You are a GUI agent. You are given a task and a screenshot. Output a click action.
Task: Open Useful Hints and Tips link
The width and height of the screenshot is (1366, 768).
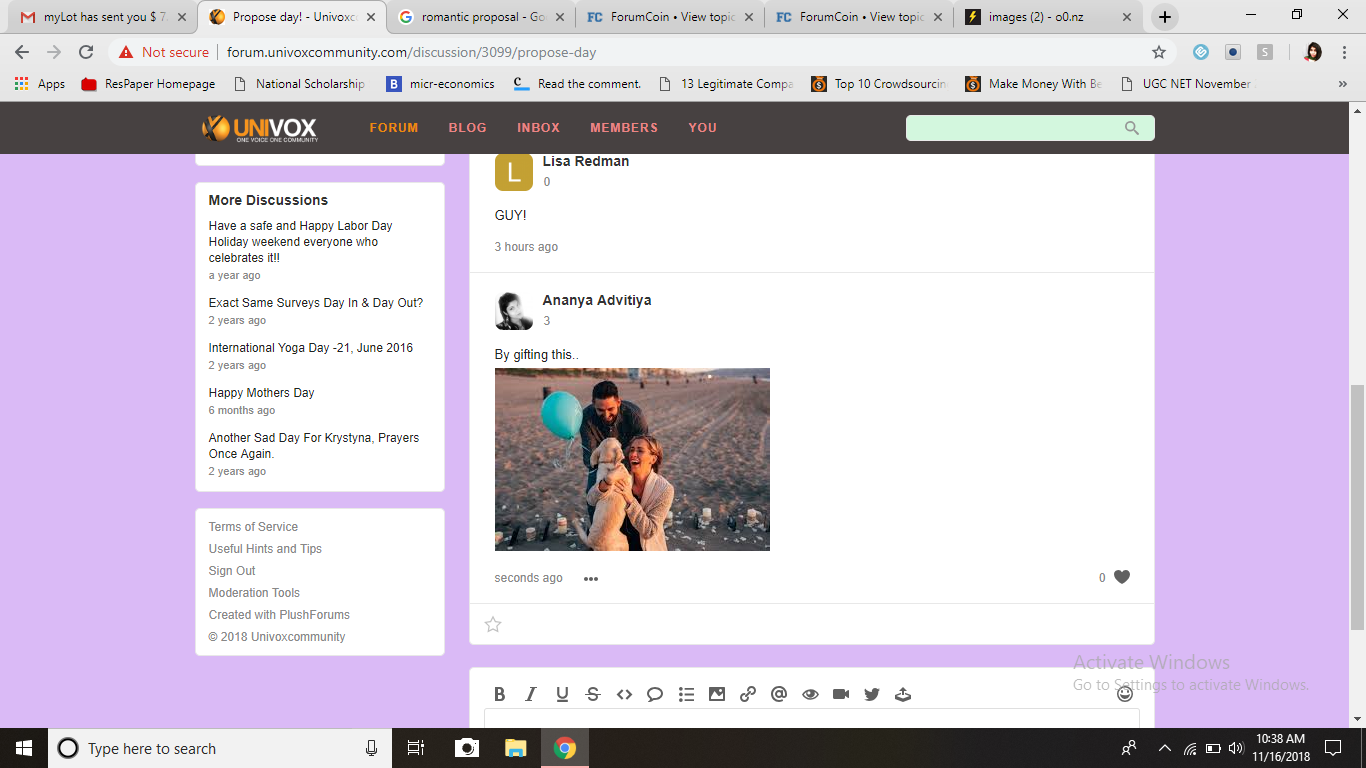[265, 549]
